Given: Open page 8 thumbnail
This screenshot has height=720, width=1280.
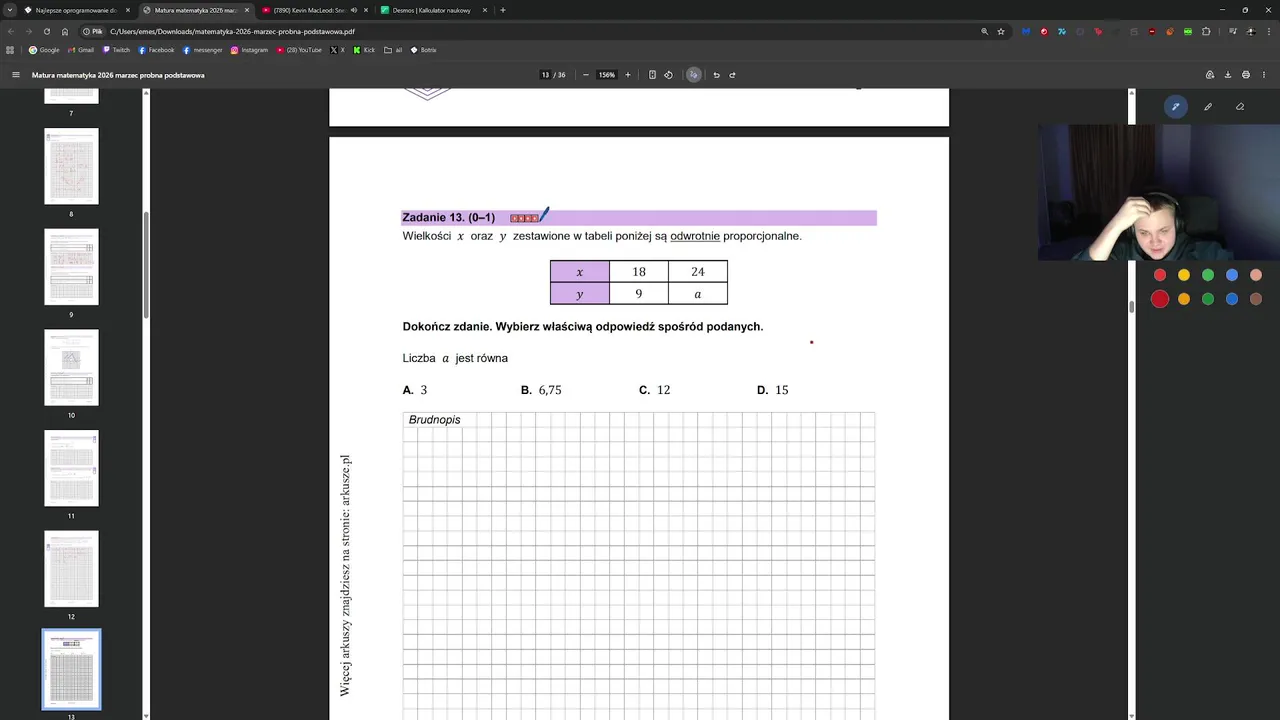Looking at the screenshot, I should point(71,166).
